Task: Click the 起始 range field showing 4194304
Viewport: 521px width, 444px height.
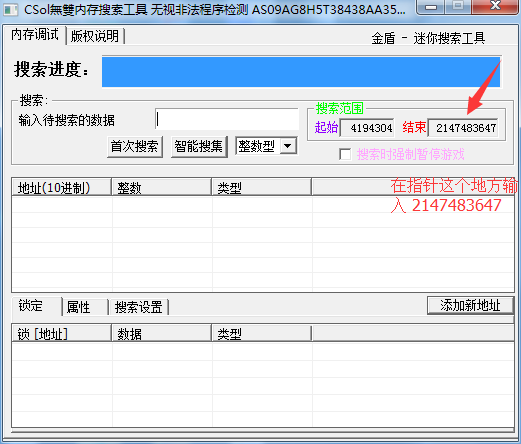Action: (x=367, y=128)
